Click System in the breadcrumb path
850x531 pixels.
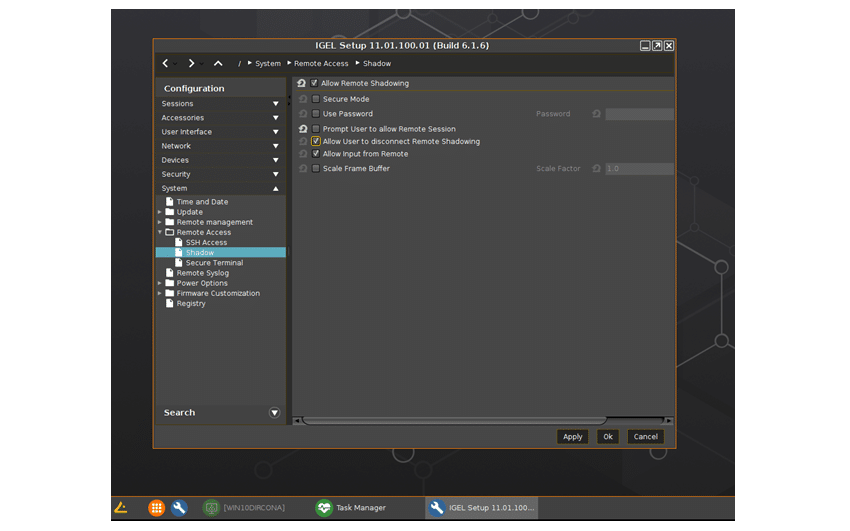[x=268, y=63]
